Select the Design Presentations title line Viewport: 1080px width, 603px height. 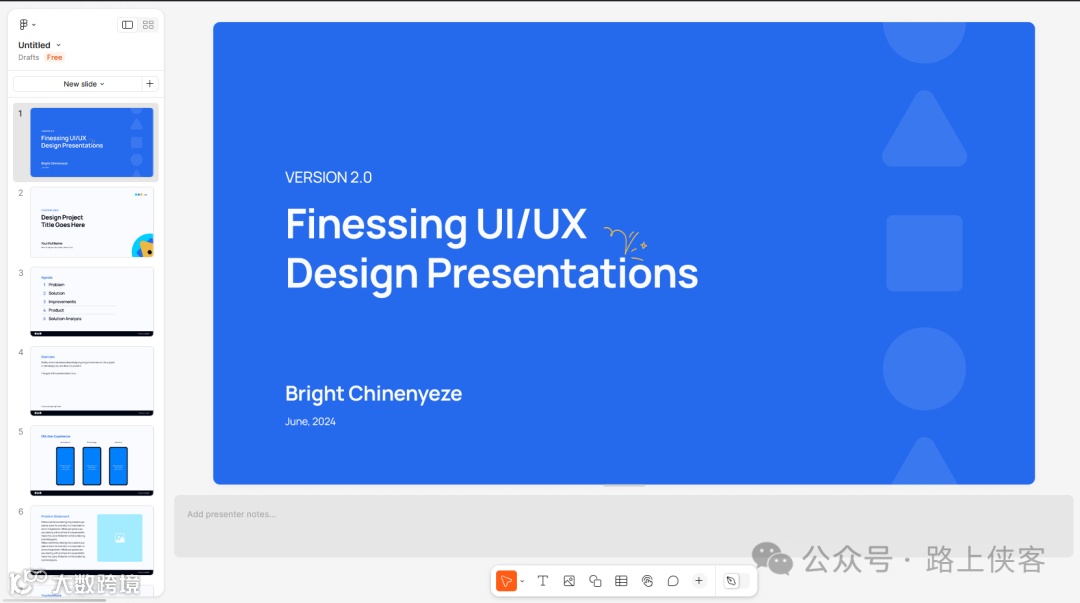pos(492,274)
